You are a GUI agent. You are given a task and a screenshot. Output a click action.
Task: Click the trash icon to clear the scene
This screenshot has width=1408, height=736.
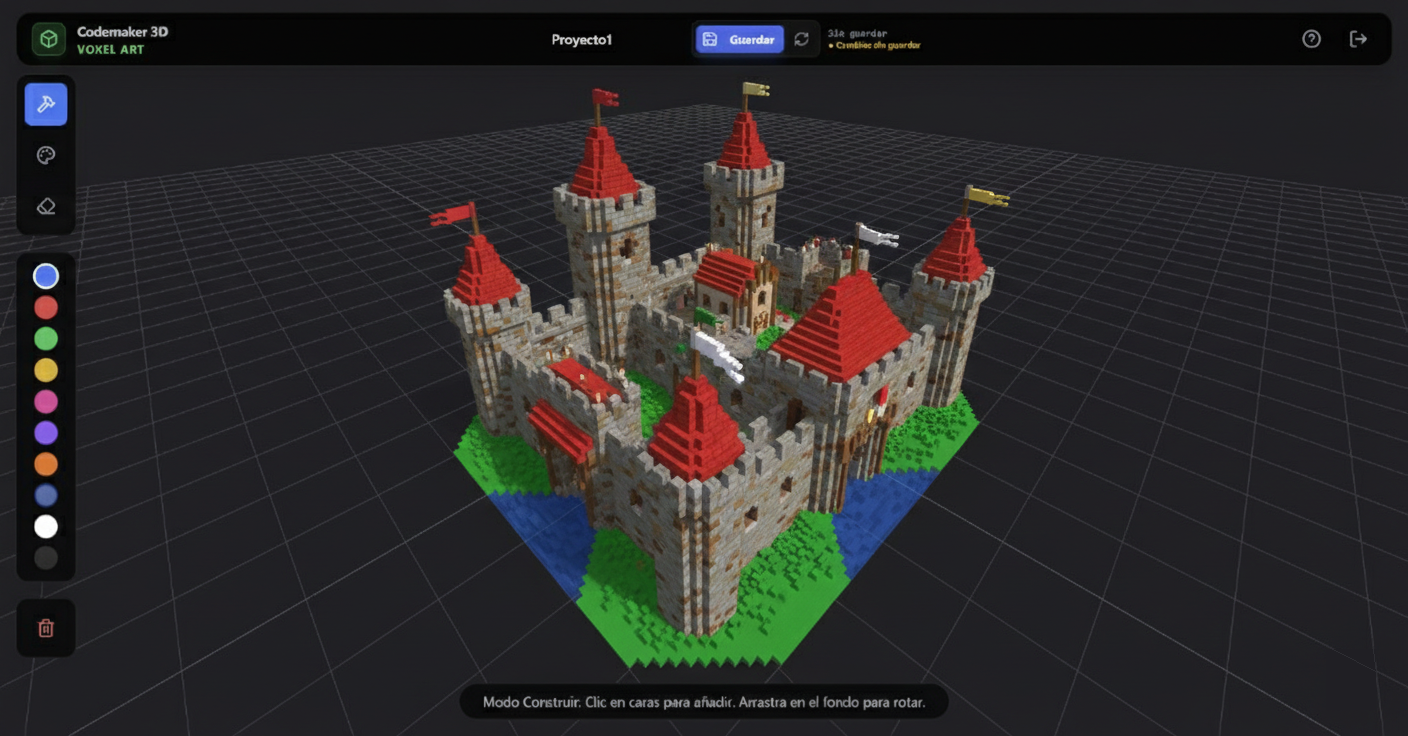[x=46, y=628]
